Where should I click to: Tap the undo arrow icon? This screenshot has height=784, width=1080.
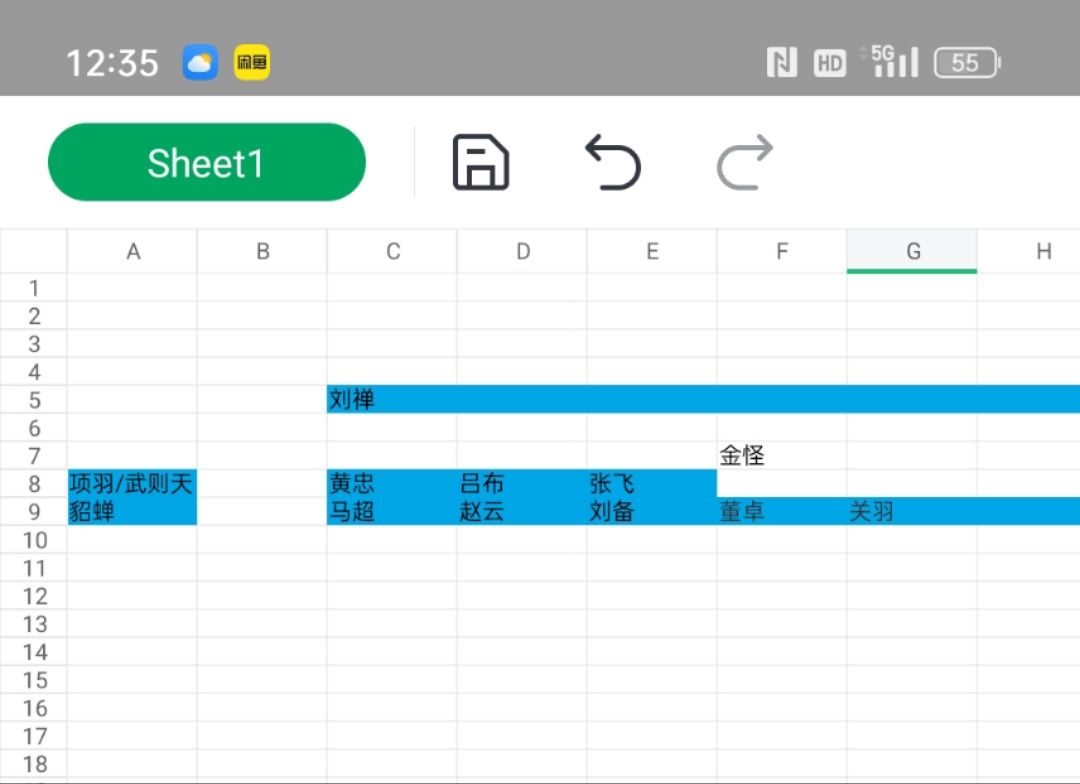click(612, 162)
